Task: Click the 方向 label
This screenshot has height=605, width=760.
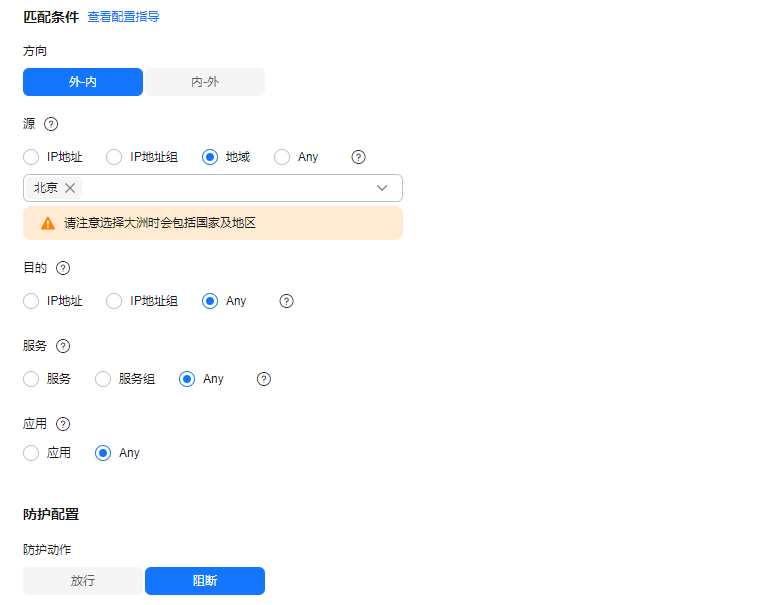Action: coord(35,51)
